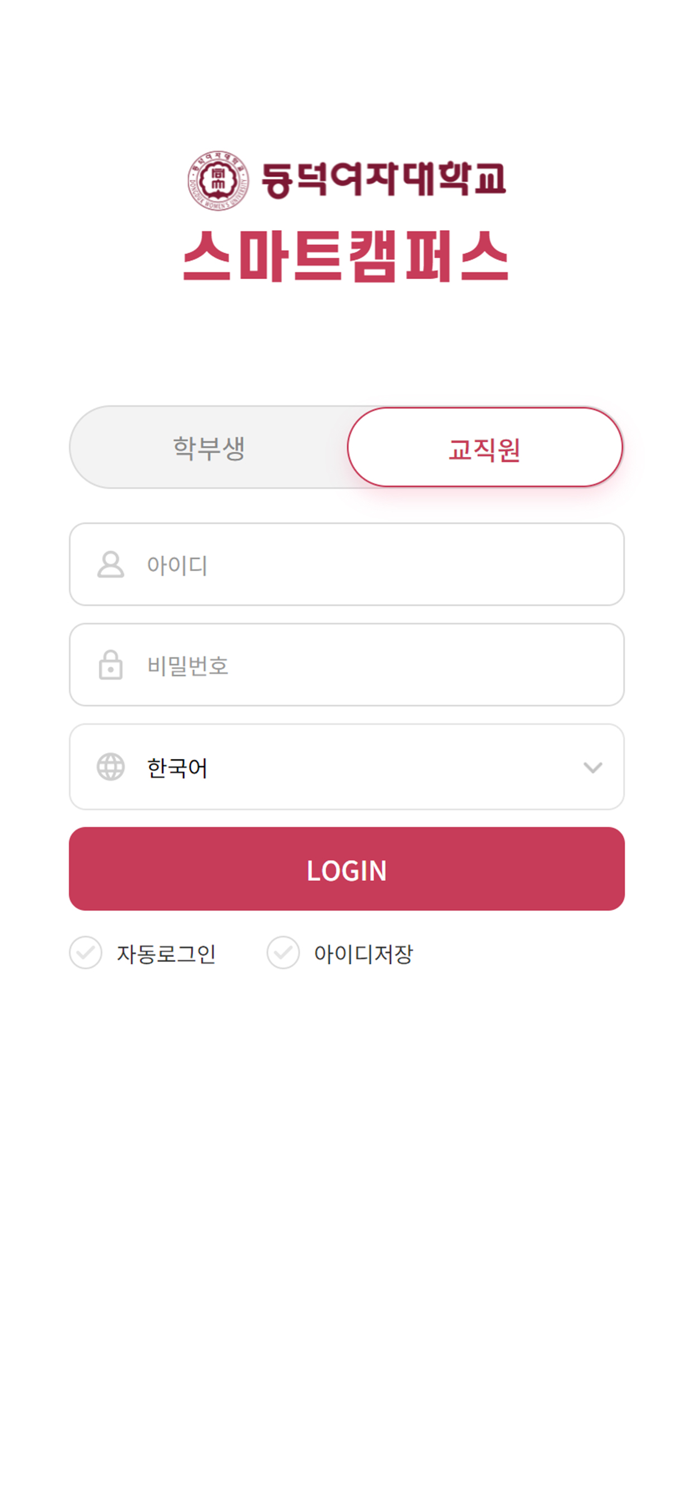693x1500 pixels.
Task: Click the 아이디 ID input field
Action: pyautogui.click(x=346, y=564)
